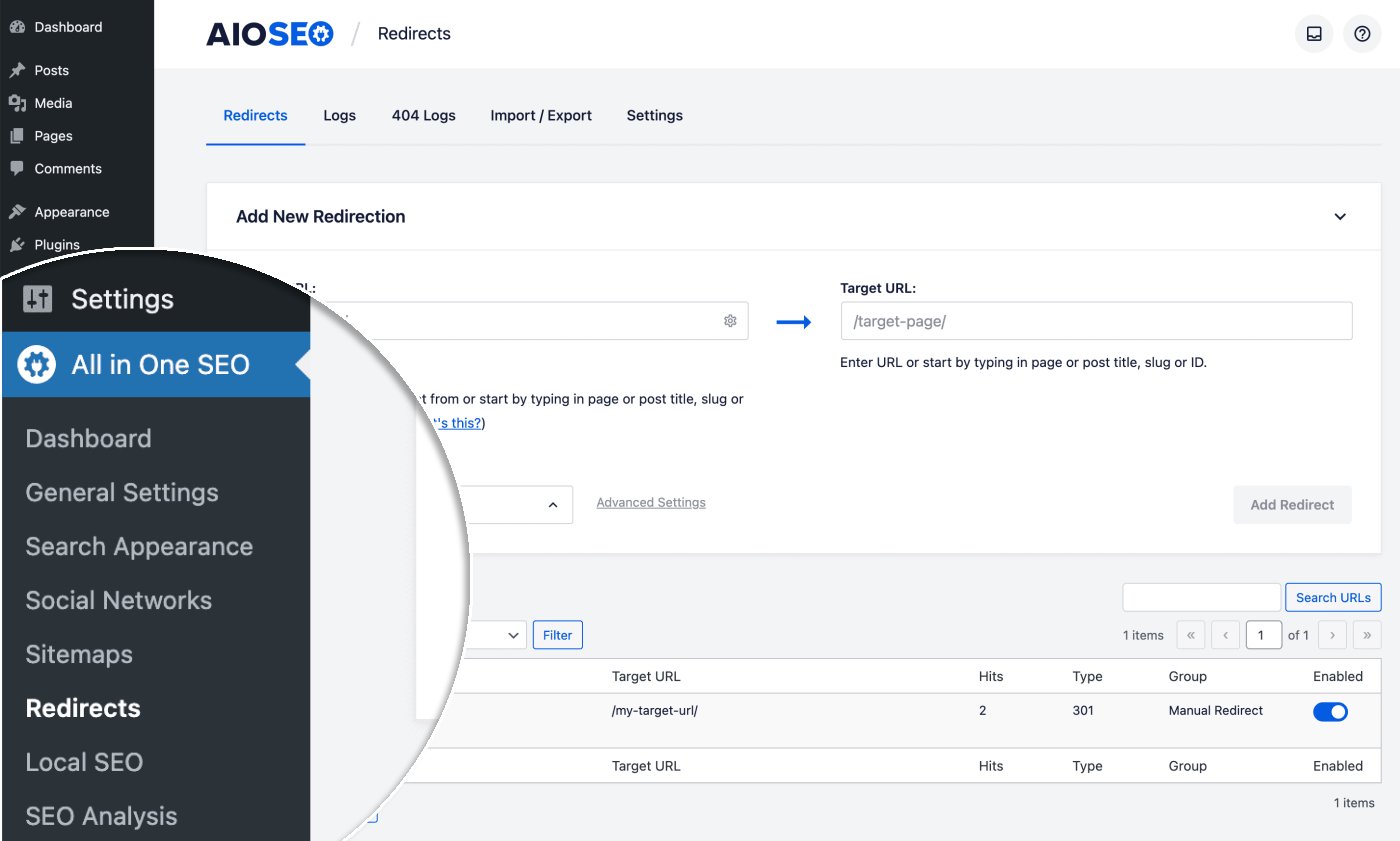The height and width of the screenshot is (841, 1400).
Task: Open Sitemaps submenu item
Action: tap(79, 655)
